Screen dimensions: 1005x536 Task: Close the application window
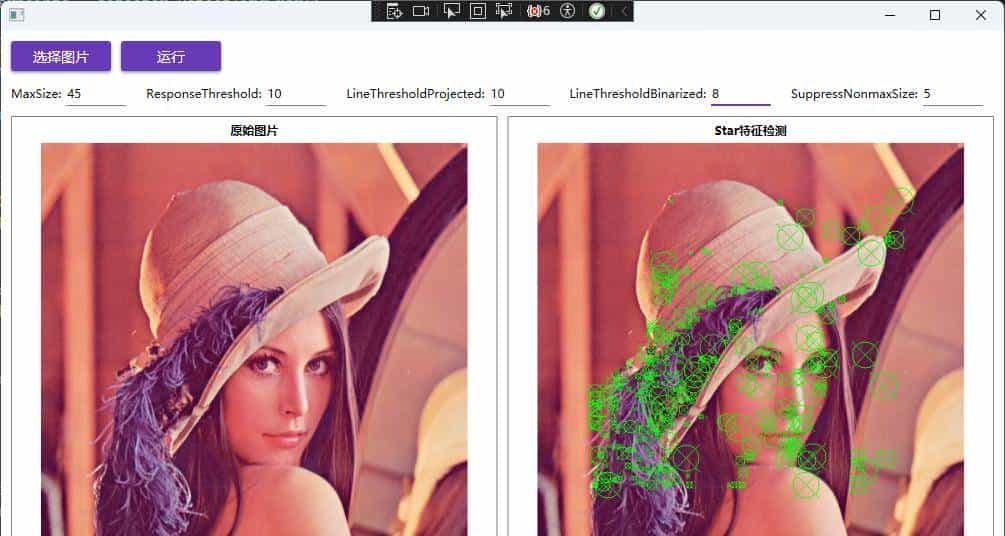point(981,15)
